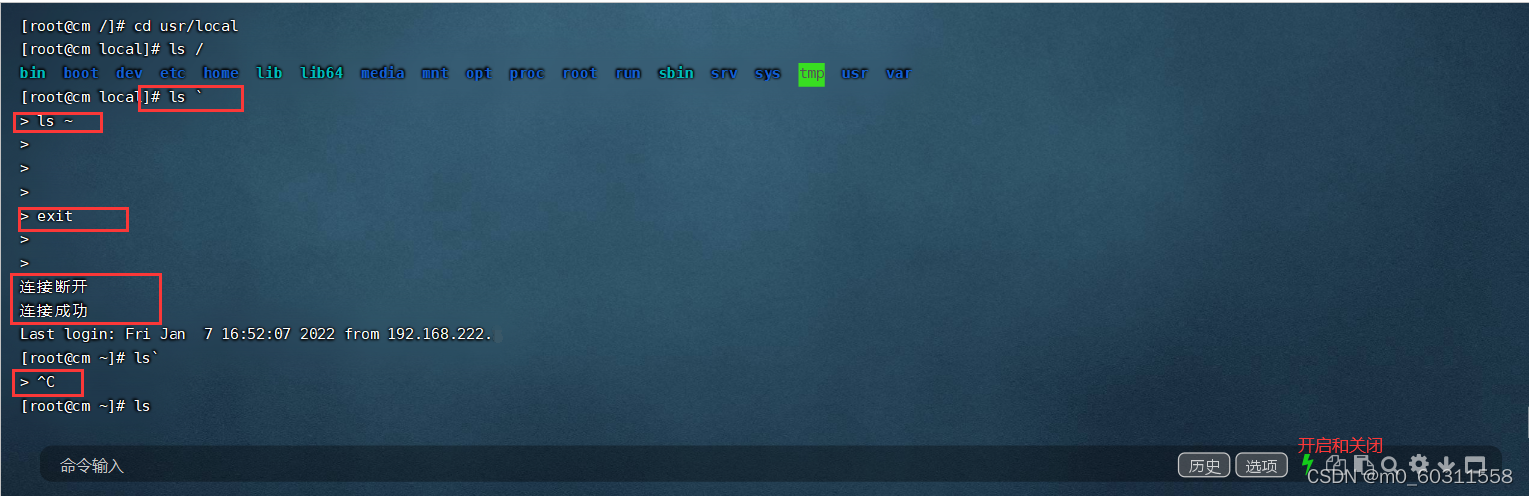Click the 'dev' directory text
Screen dimensions: 1529x496
click(129, 73)
